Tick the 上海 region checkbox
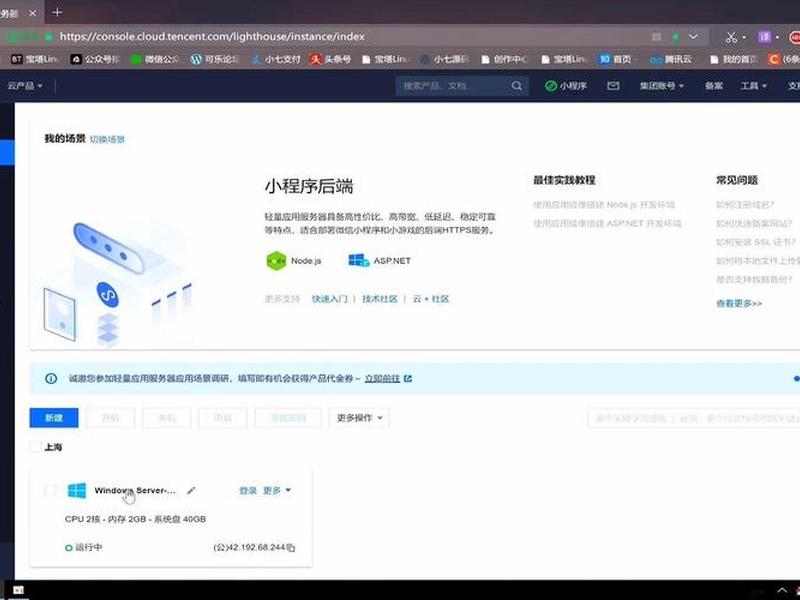This screenshot has width=800, height=600. pyautogui.click(x=35, y=447)
